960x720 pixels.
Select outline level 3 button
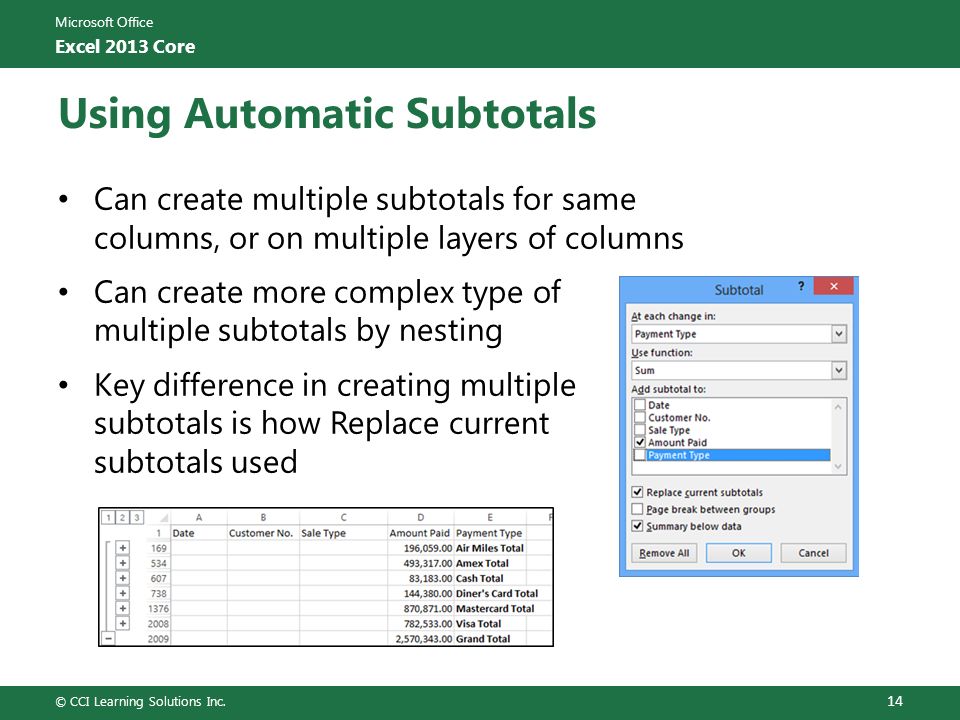coord(137,517)
